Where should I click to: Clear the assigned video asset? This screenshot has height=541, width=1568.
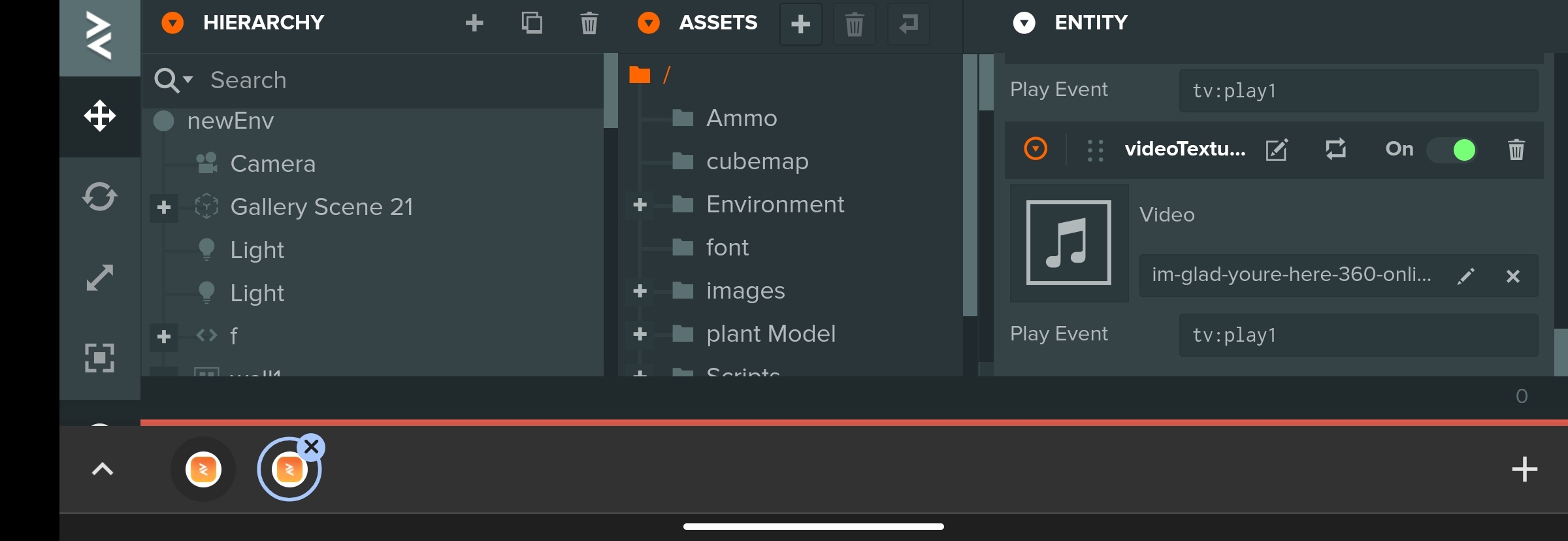1512,276
